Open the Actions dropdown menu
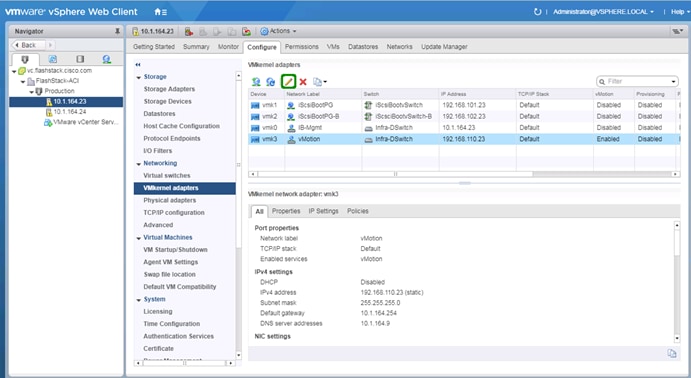This screenshot has width=691, height=378. coord(278,31)
